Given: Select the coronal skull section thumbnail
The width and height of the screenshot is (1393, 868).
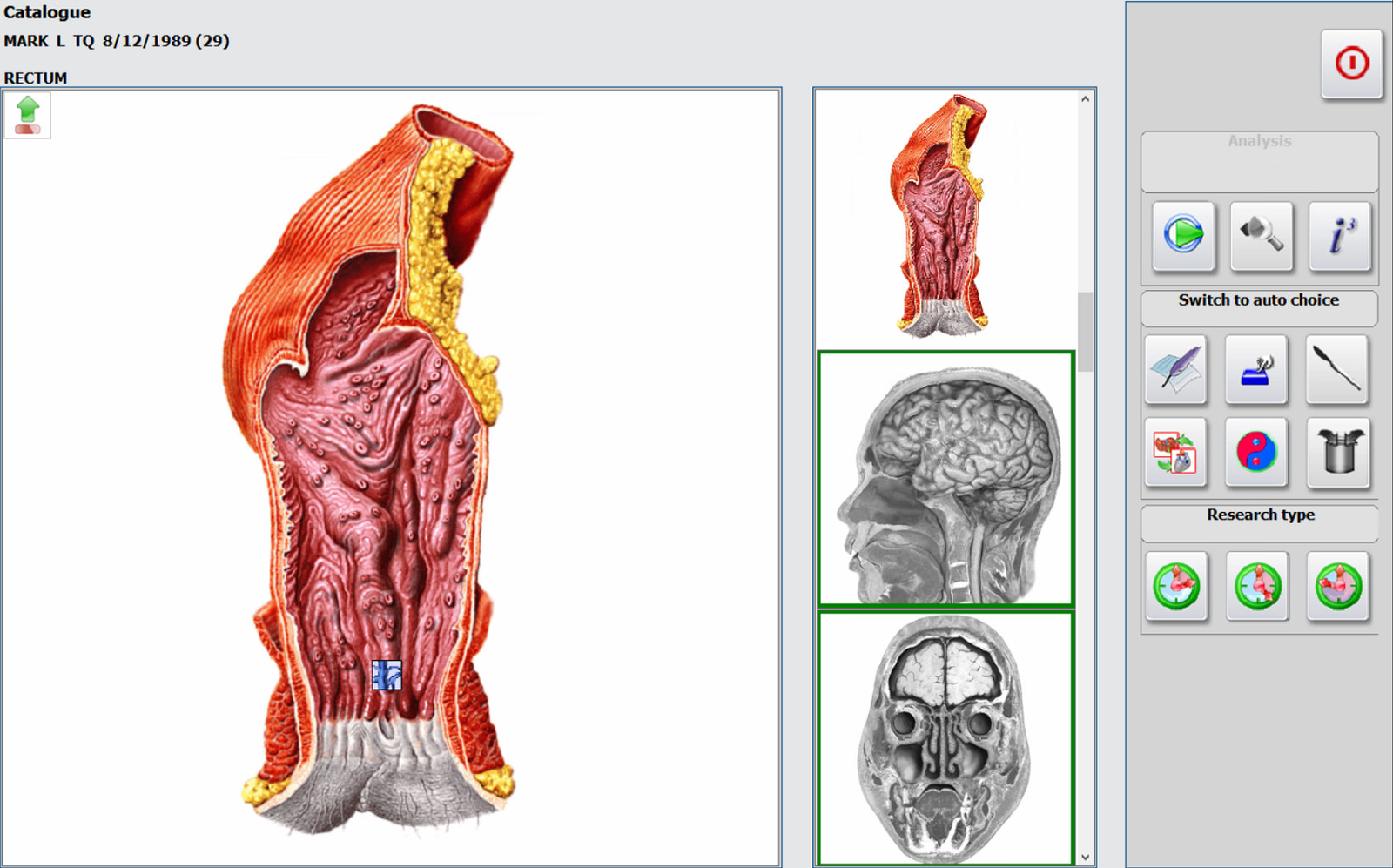Looking at the screenshot, I should (x=946, y=738).
